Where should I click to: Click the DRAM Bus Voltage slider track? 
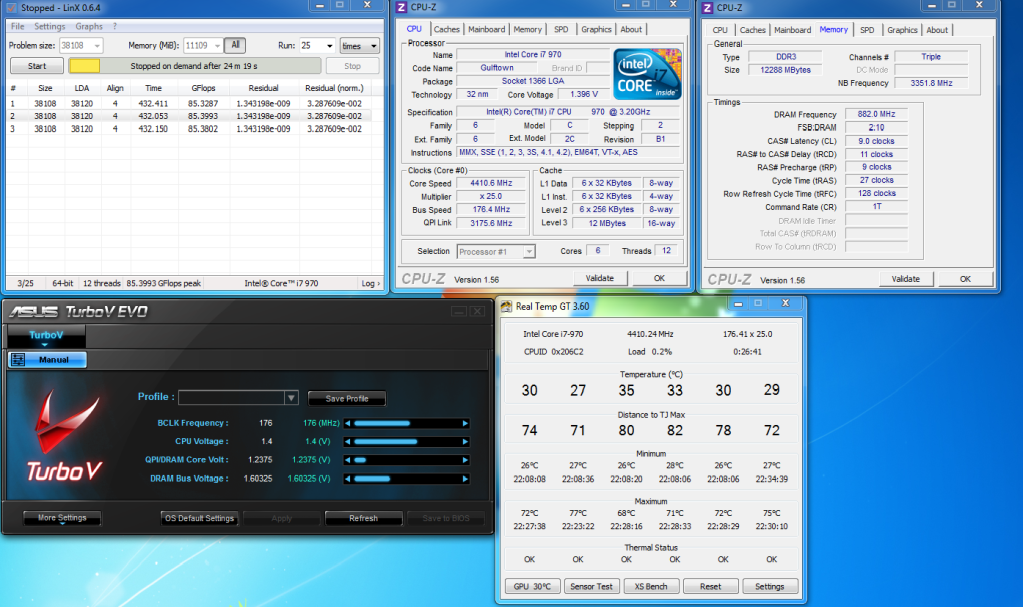pyautogui.click(x=406, y=479)
